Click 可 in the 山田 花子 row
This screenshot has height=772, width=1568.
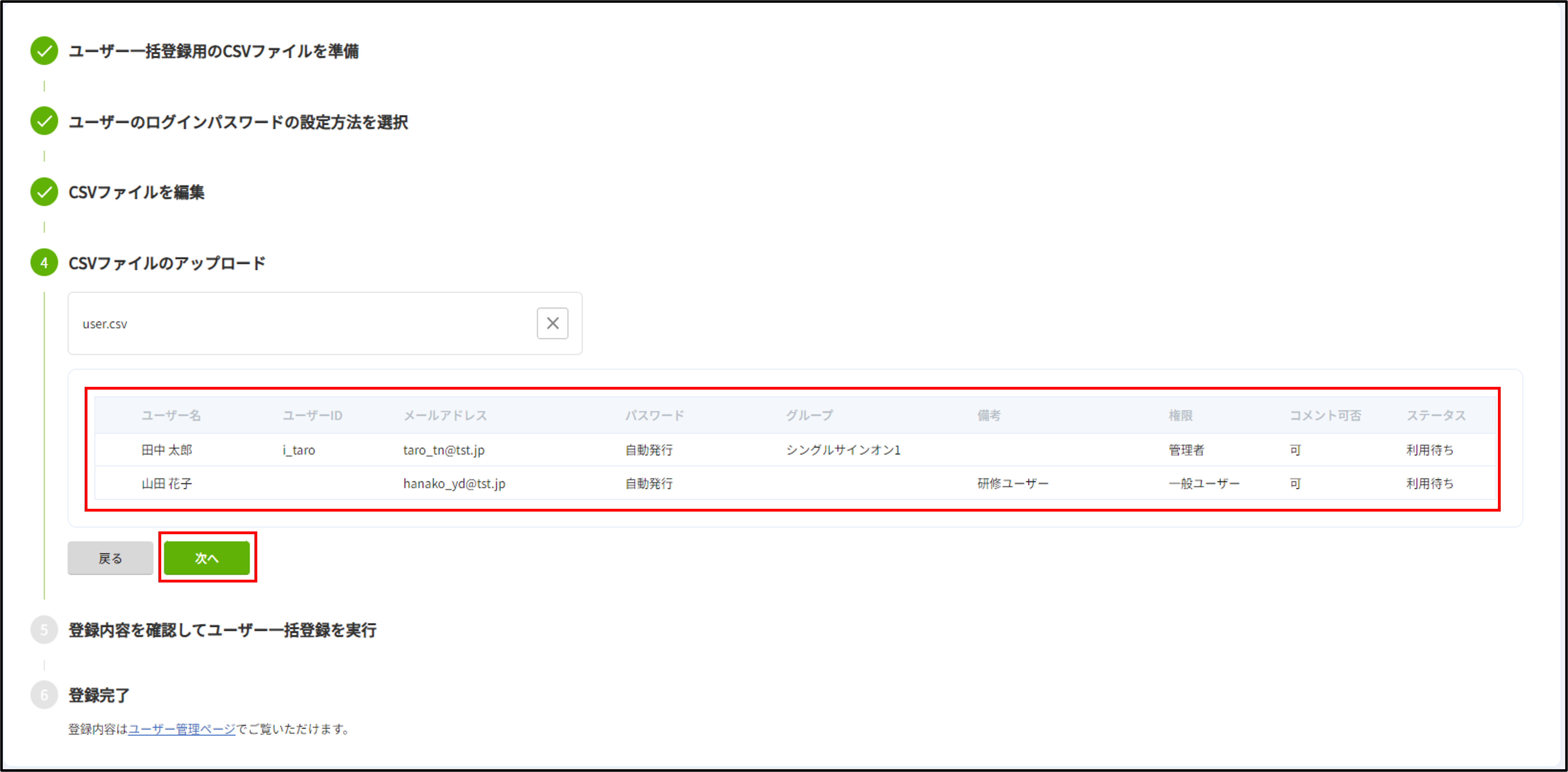click(1295, 484)
